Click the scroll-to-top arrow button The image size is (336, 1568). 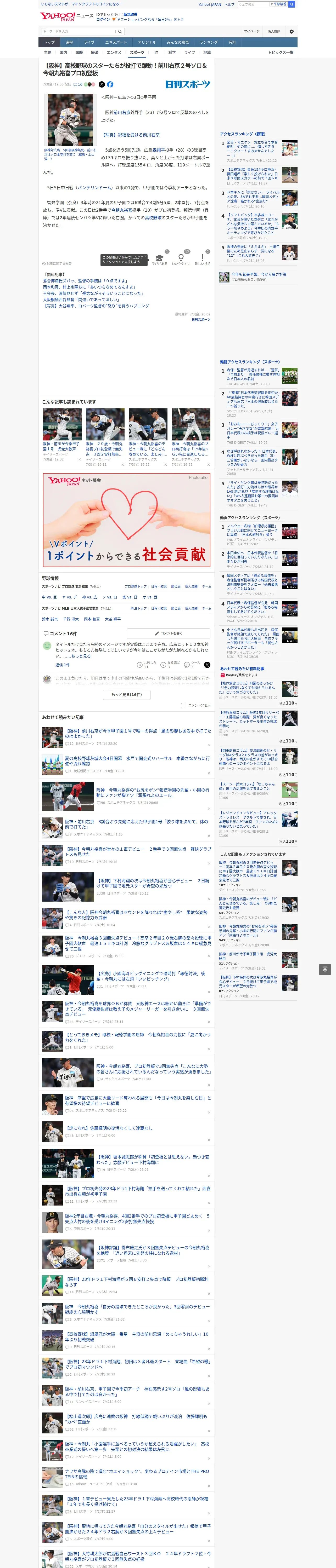(x=324, y=970)
